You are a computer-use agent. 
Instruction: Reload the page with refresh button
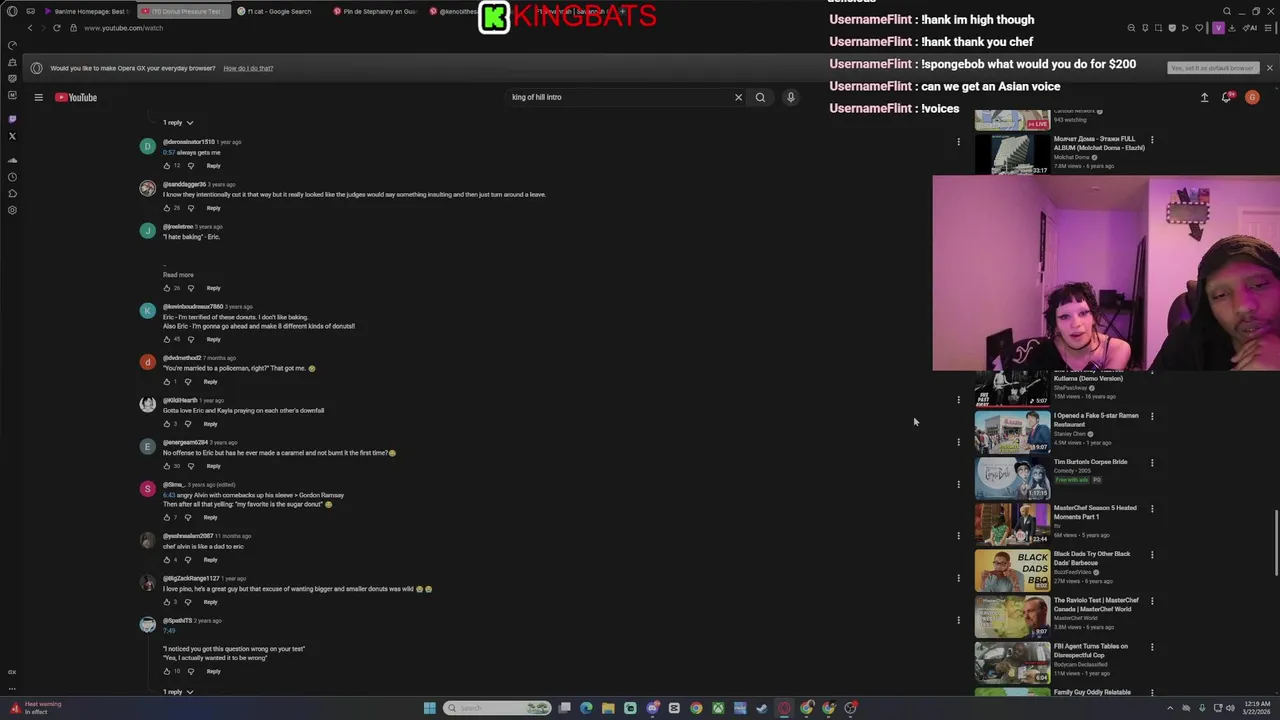[x=56, y=28]
